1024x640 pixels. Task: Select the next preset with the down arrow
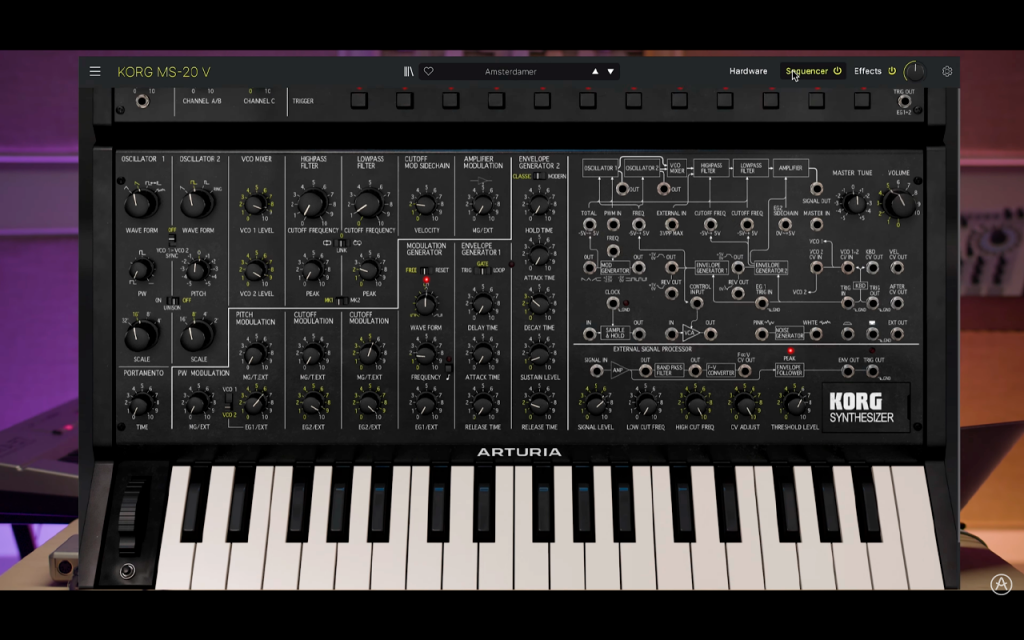click(611, 71)
